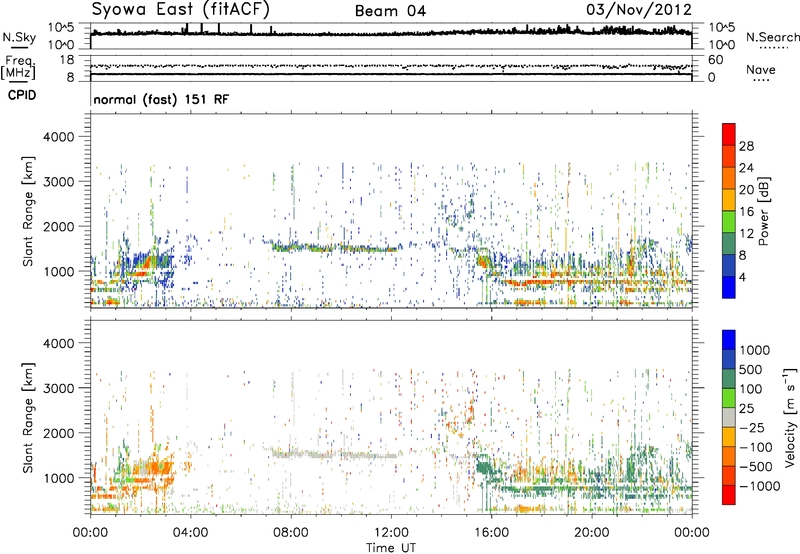Click the 'Beam 04' label
This screenshot has height=554, width=800.
click(x=390, y=11)
